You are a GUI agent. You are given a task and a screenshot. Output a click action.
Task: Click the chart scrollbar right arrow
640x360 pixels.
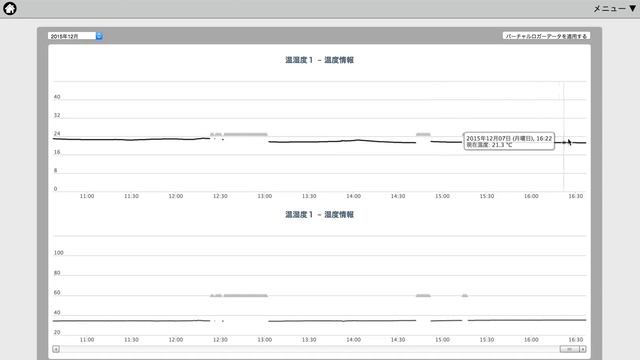[x=582, y=349]
